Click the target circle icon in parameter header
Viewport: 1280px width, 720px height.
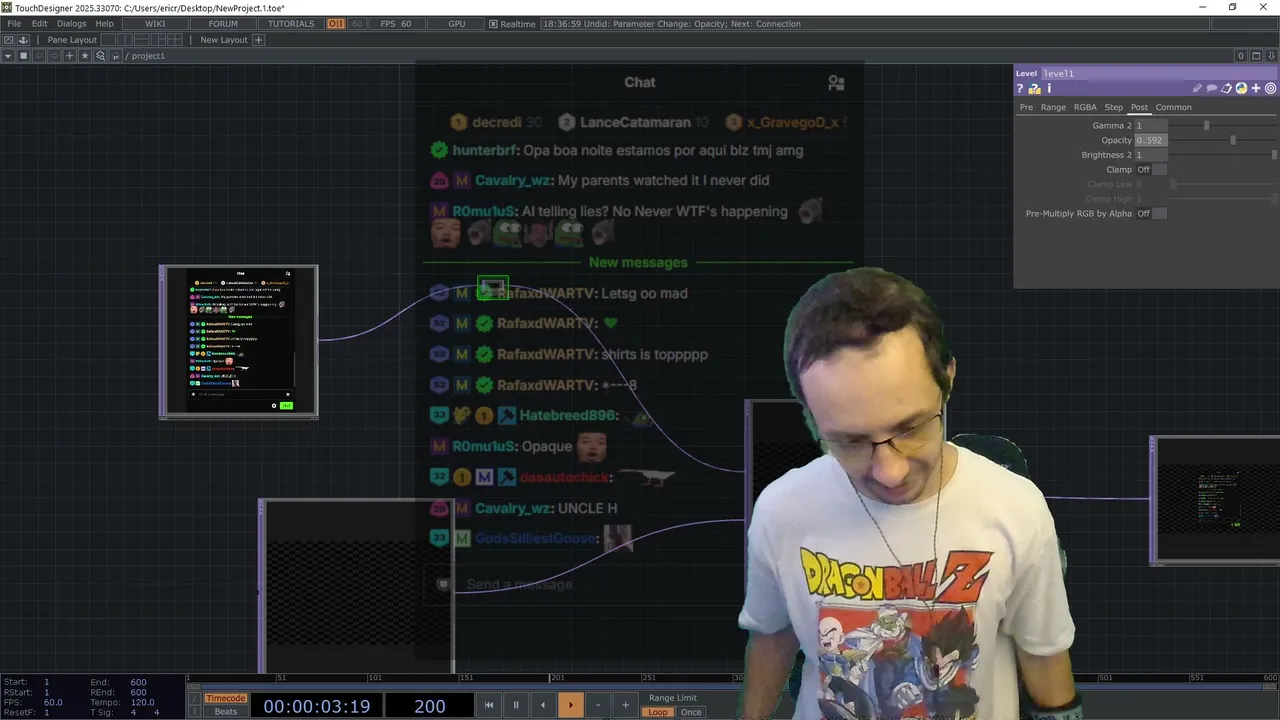click(1271, 89)
